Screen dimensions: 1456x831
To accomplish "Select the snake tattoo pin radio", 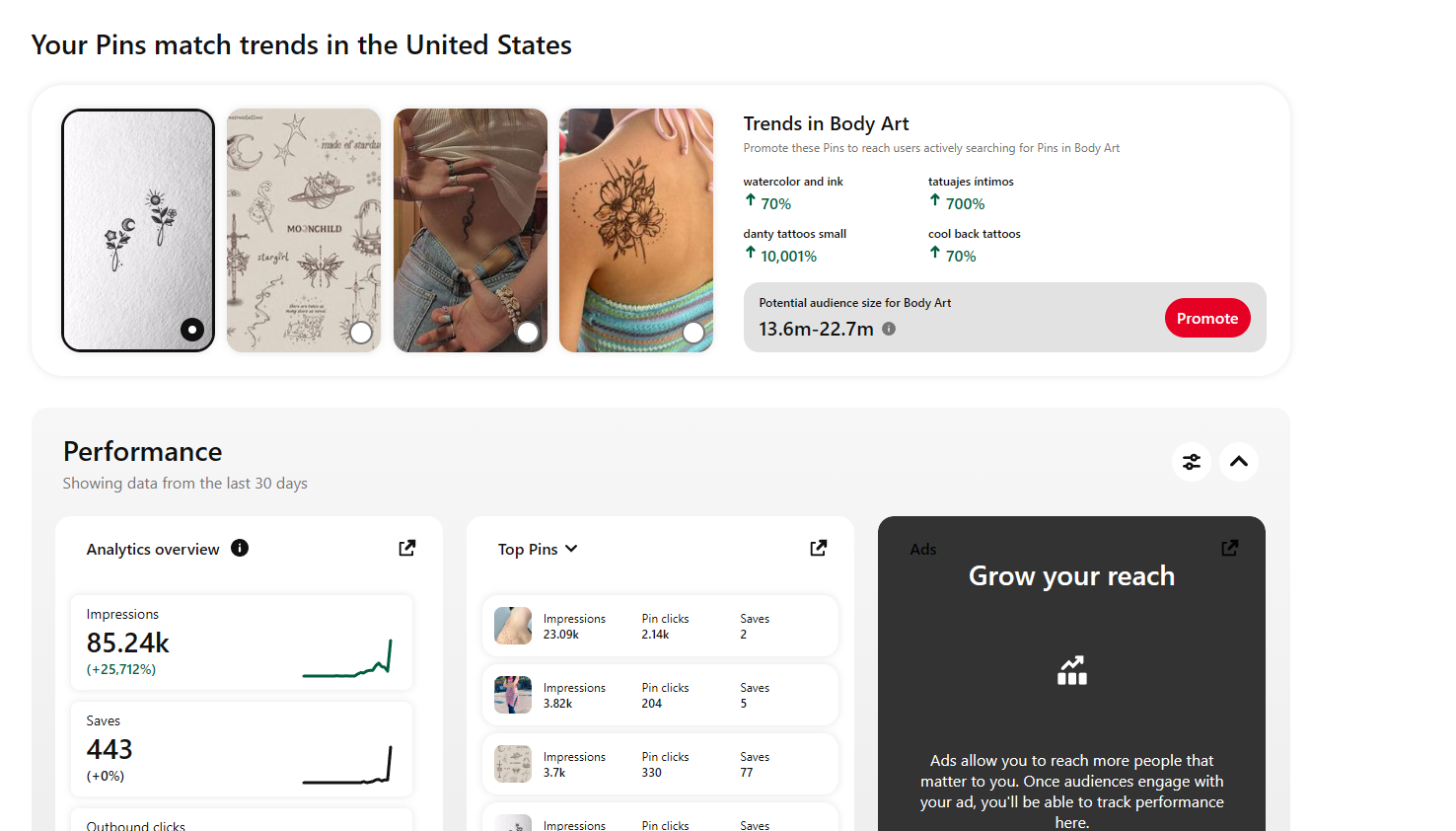I will click(528, 333).
